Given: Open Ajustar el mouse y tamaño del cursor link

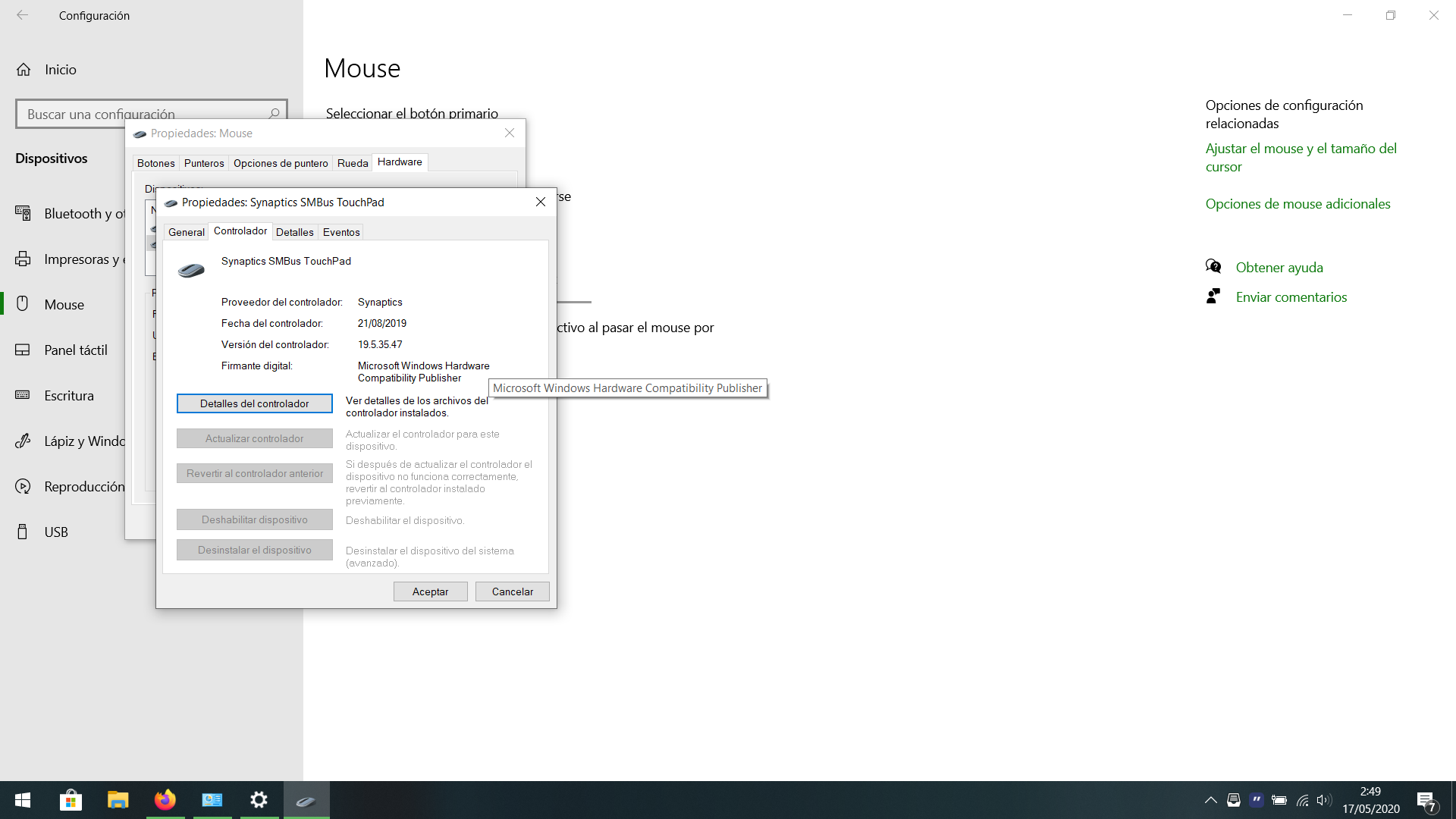Looking at the screenshot, I should pyautogui.click(x=1301, y=157).
